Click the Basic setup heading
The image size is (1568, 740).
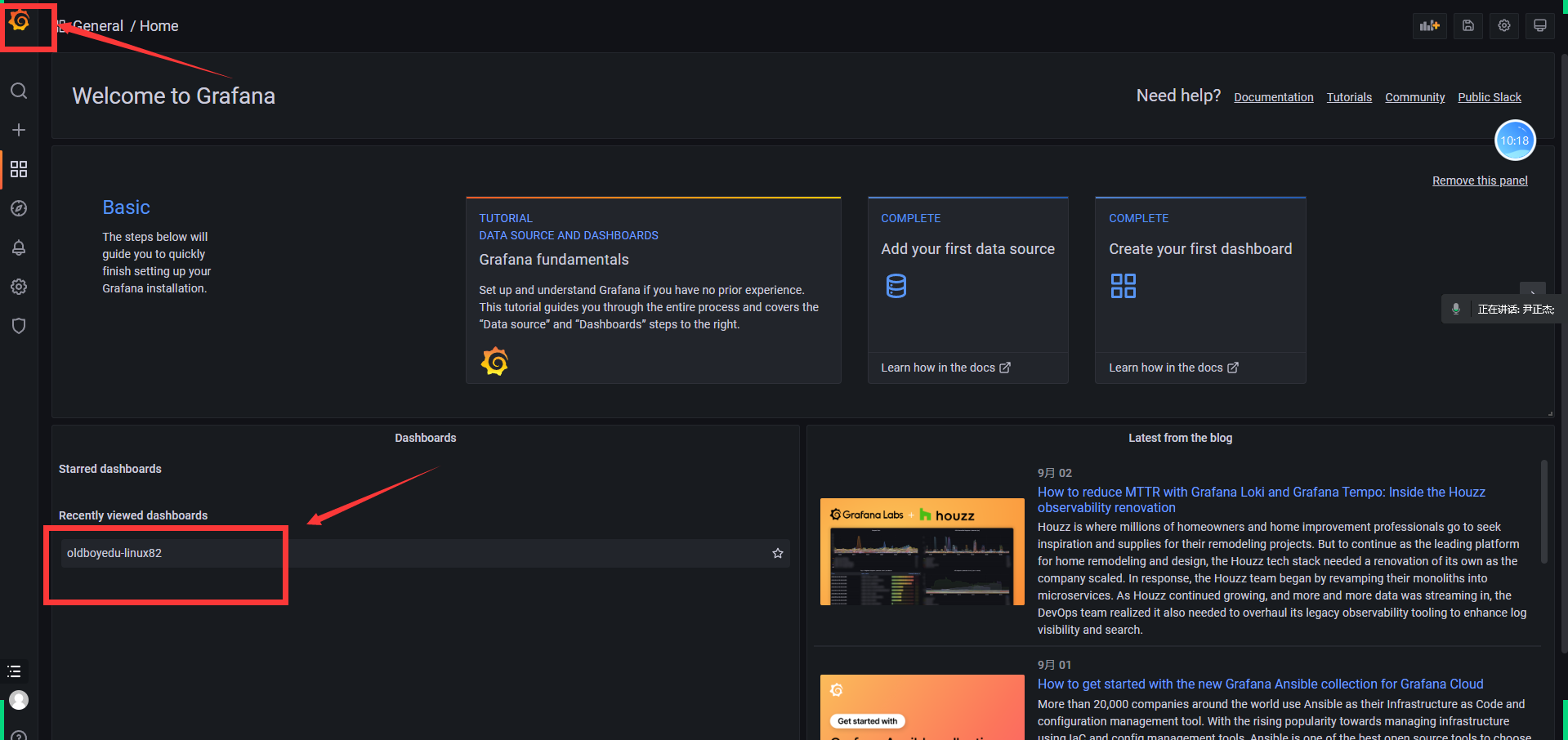click(x=127, y=207)
